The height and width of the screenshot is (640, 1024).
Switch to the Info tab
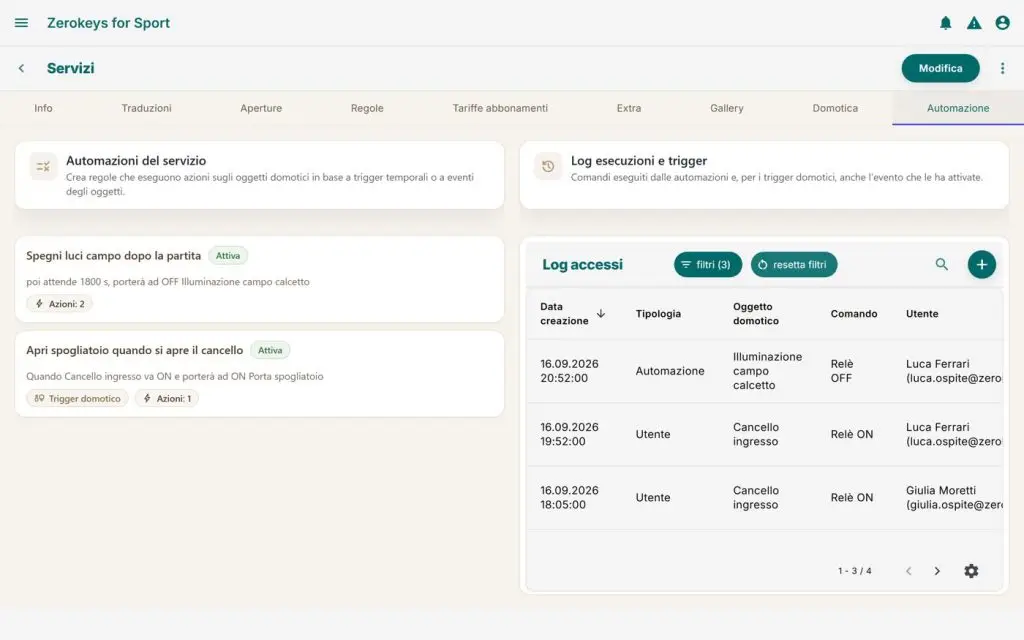click(x=43, y=108)
